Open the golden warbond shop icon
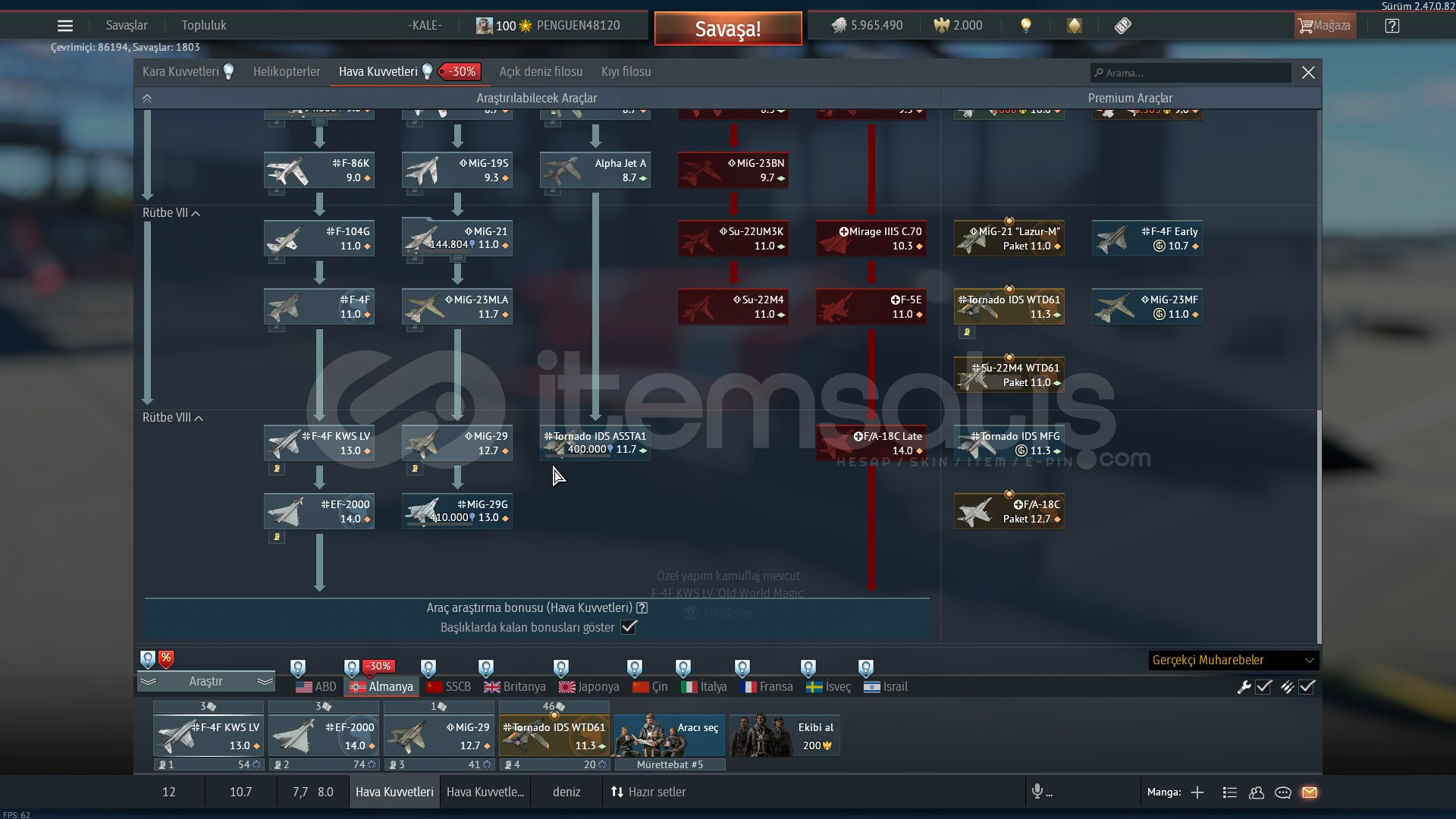Screen dimensions: 1456x819 (1074, 26)
